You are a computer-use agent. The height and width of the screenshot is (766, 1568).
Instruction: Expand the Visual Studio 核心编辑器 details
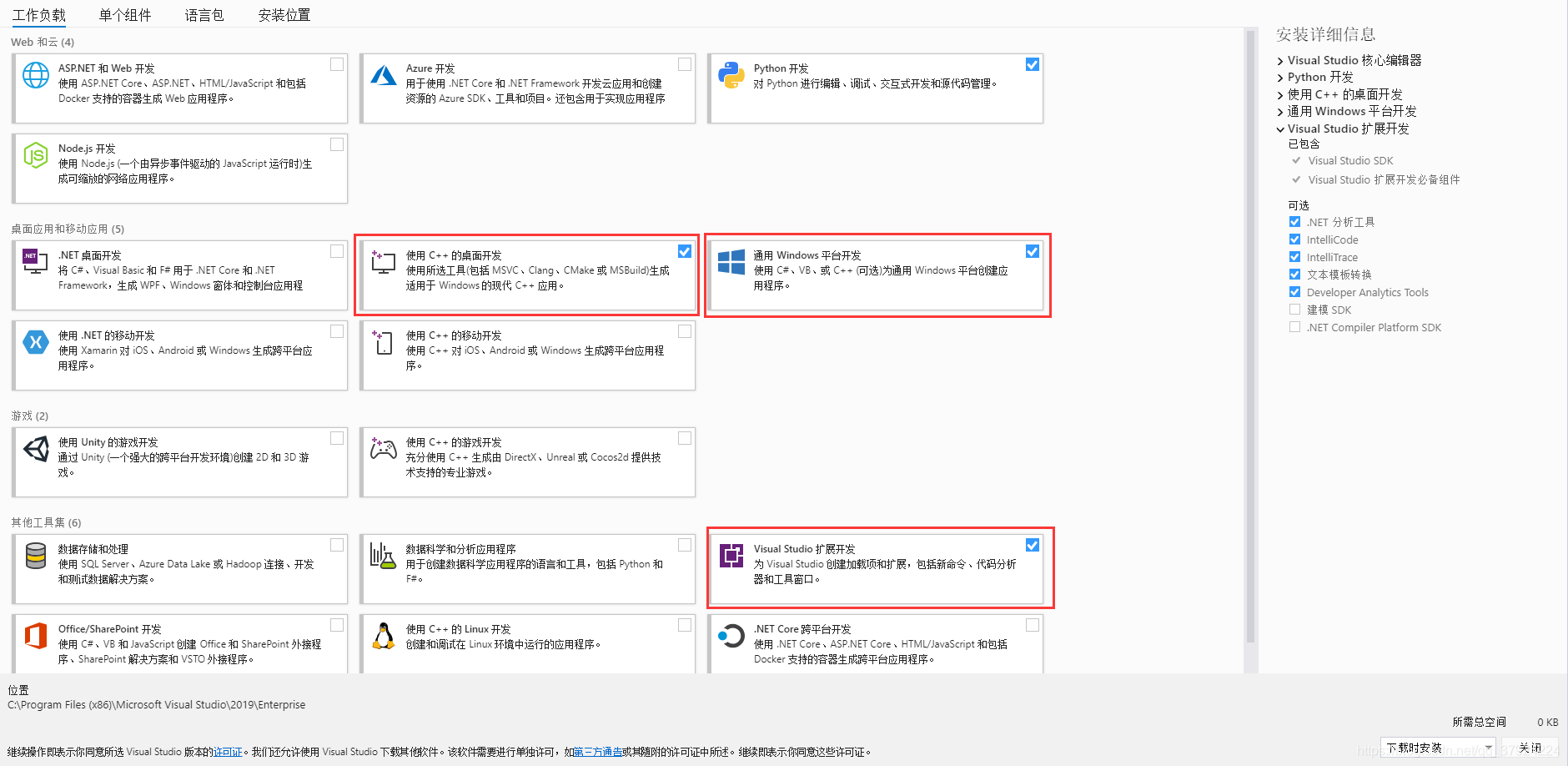1280,61
